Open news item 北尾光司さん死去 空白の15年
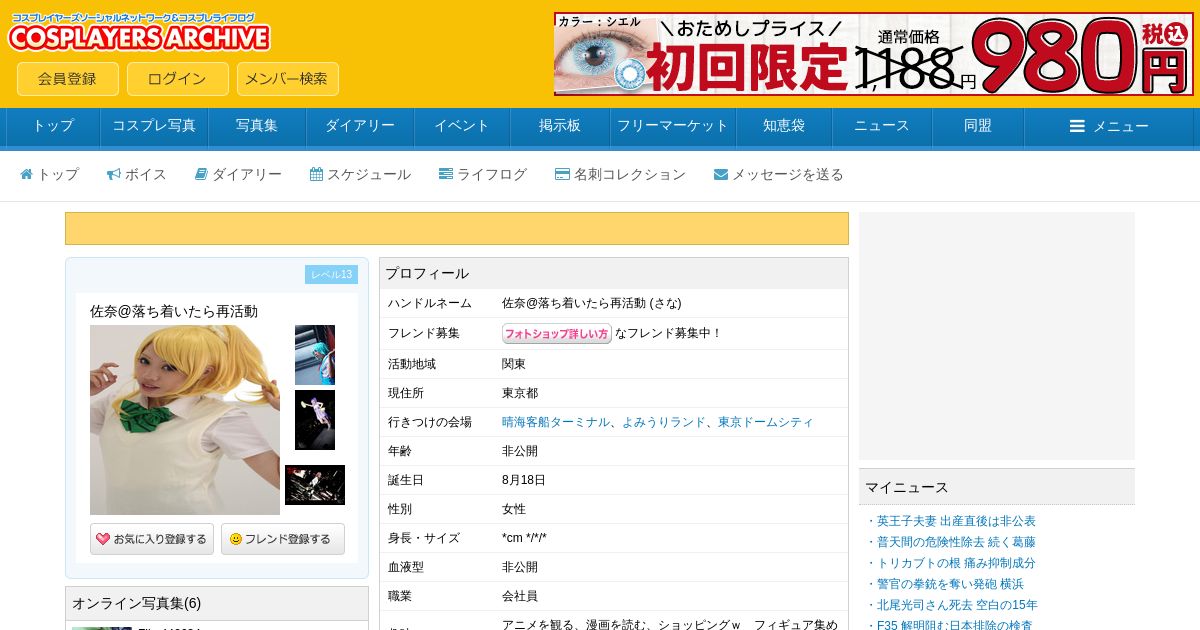The width and height of the screenshot is (1200, 630). [x=957, y=605]
